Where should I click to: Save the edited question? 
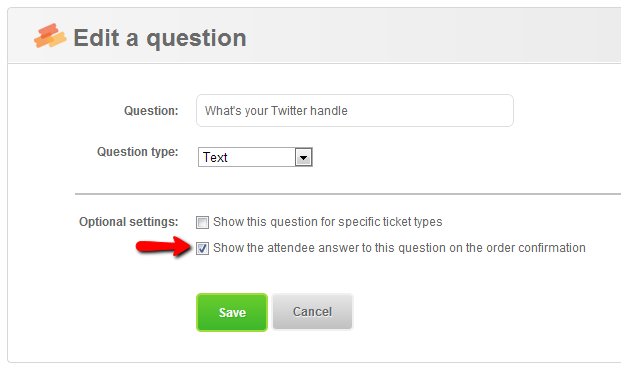pyautogui.click(x=232, y=312)
